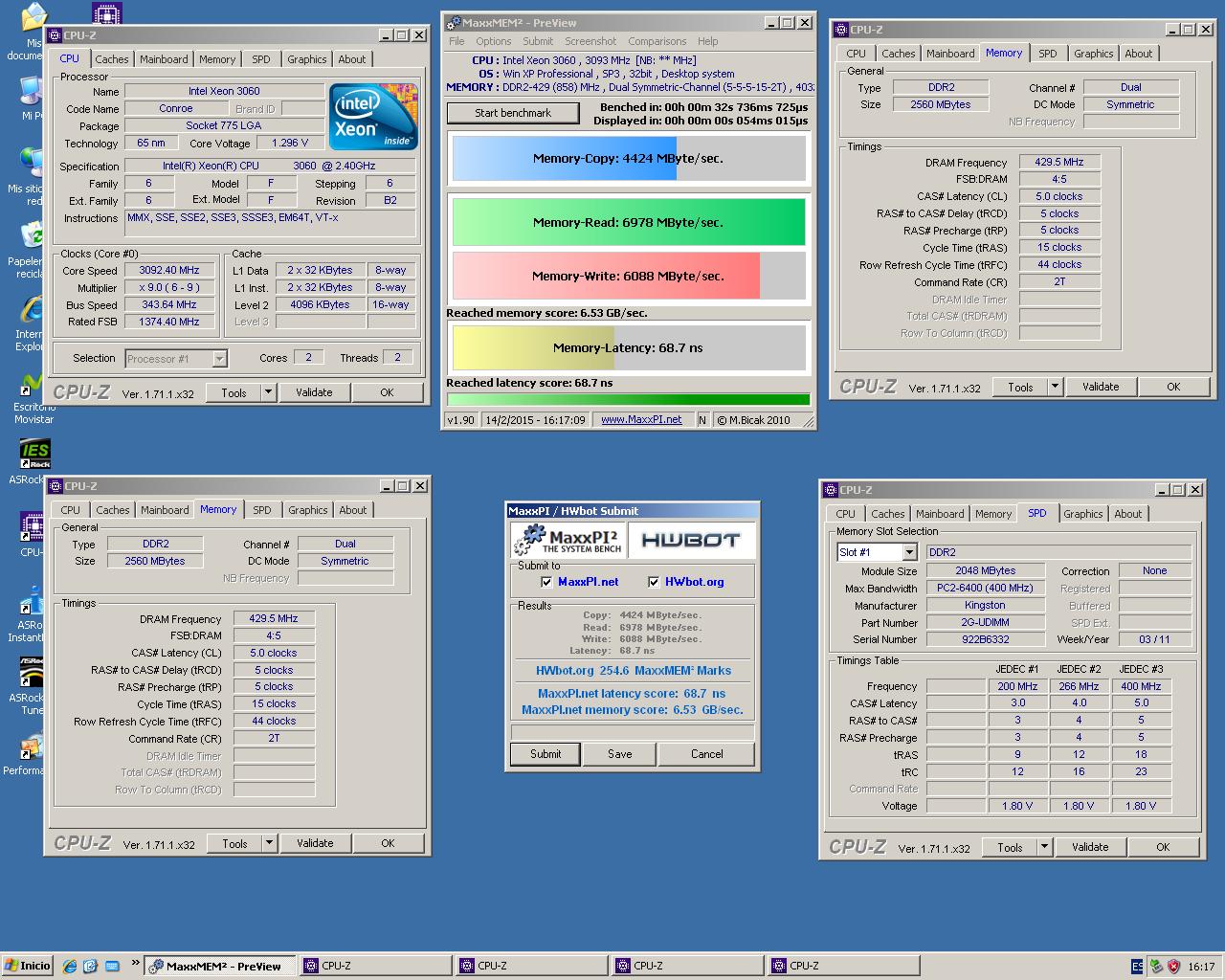The image size is (1225, 980).
Task: Open the Processor #1 selection dropdown
Action: click(x=219, y=359)
